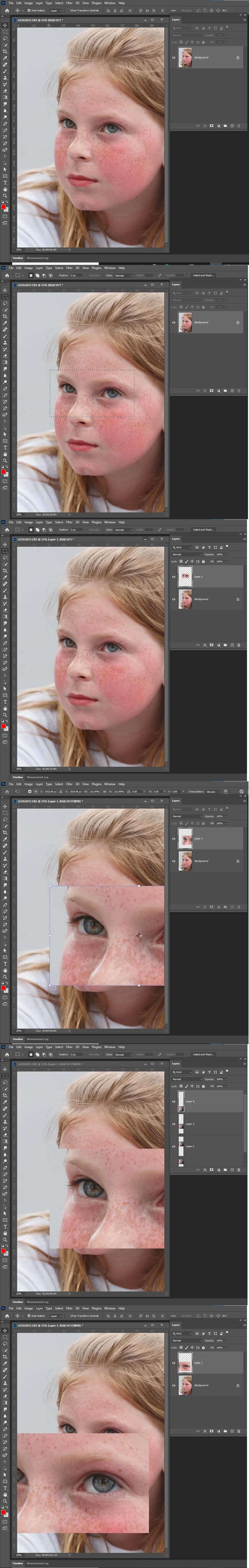Click the fx layer style icon in third screenshot
The image size is (249, 1568).
(x=205, y=645)
